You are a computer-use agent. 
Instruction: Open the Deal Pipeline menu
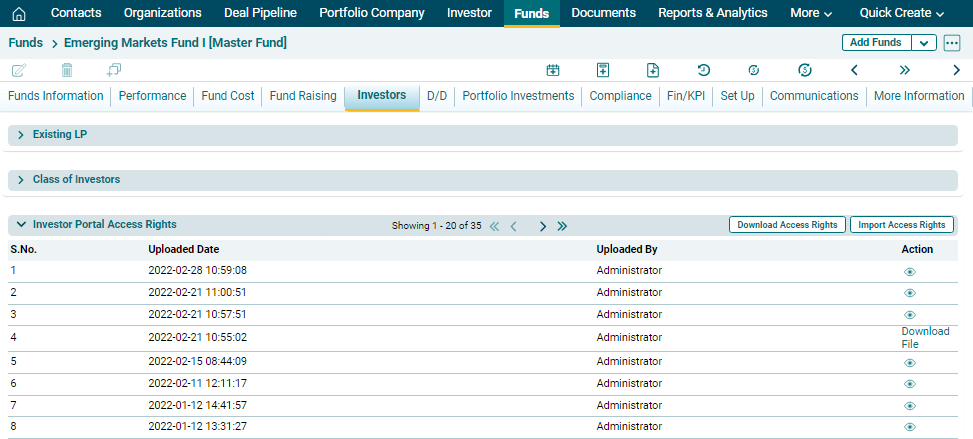click(x=260, y=13)
